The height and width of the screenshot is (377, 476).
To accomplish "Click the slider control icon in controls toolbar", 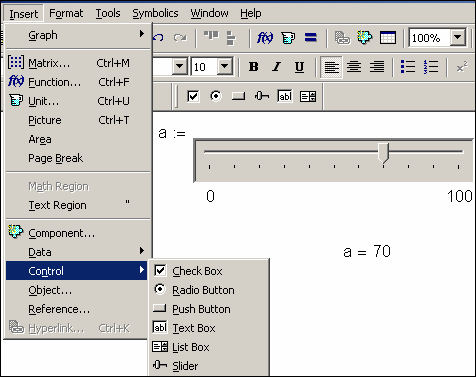I will click(262, 96).
